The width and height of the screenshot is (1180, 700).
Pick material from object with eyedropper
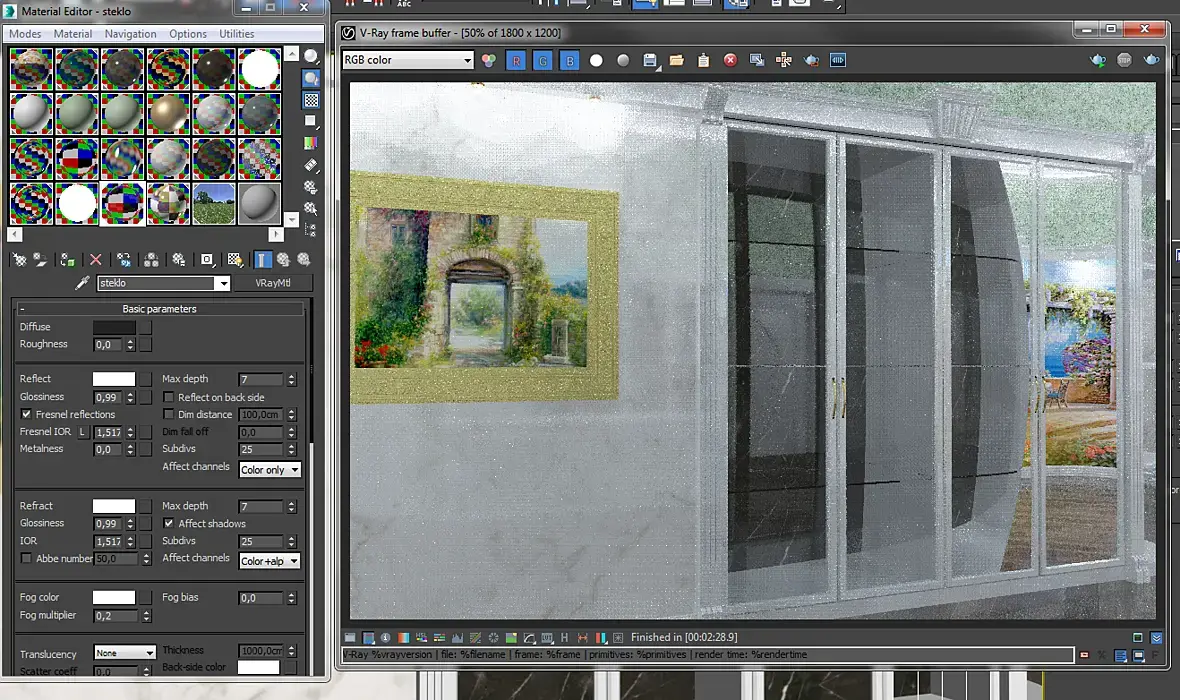tap(84, 284)
